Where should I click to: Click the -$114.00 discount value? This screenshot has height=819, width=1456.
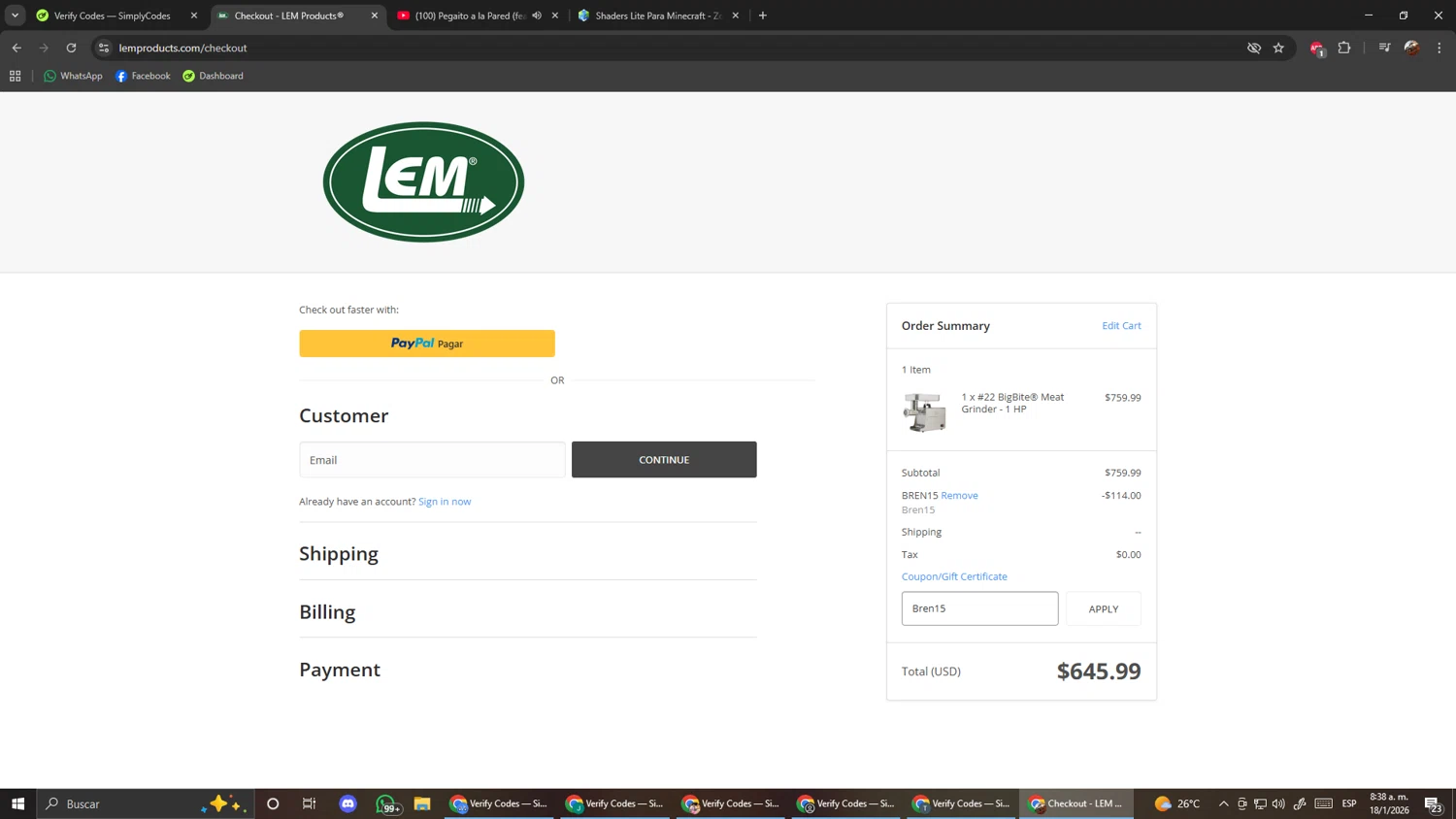(1121, 495)
